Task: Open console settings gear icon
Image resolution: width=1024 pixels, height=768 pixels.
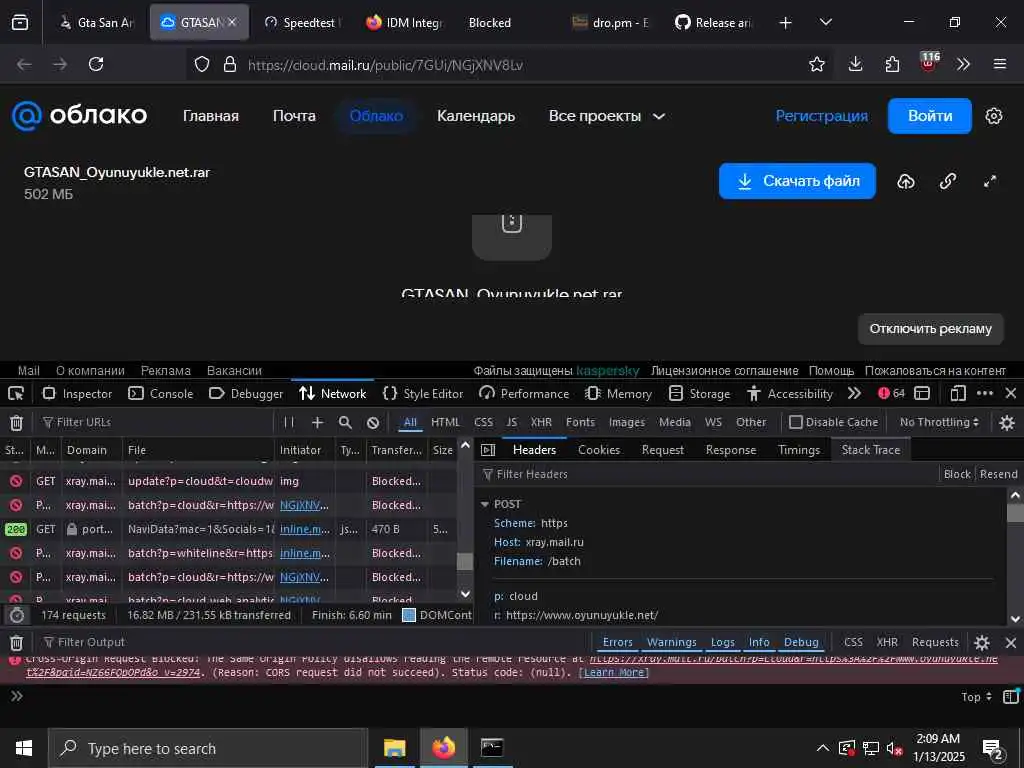Action: [x=982, y=643]
